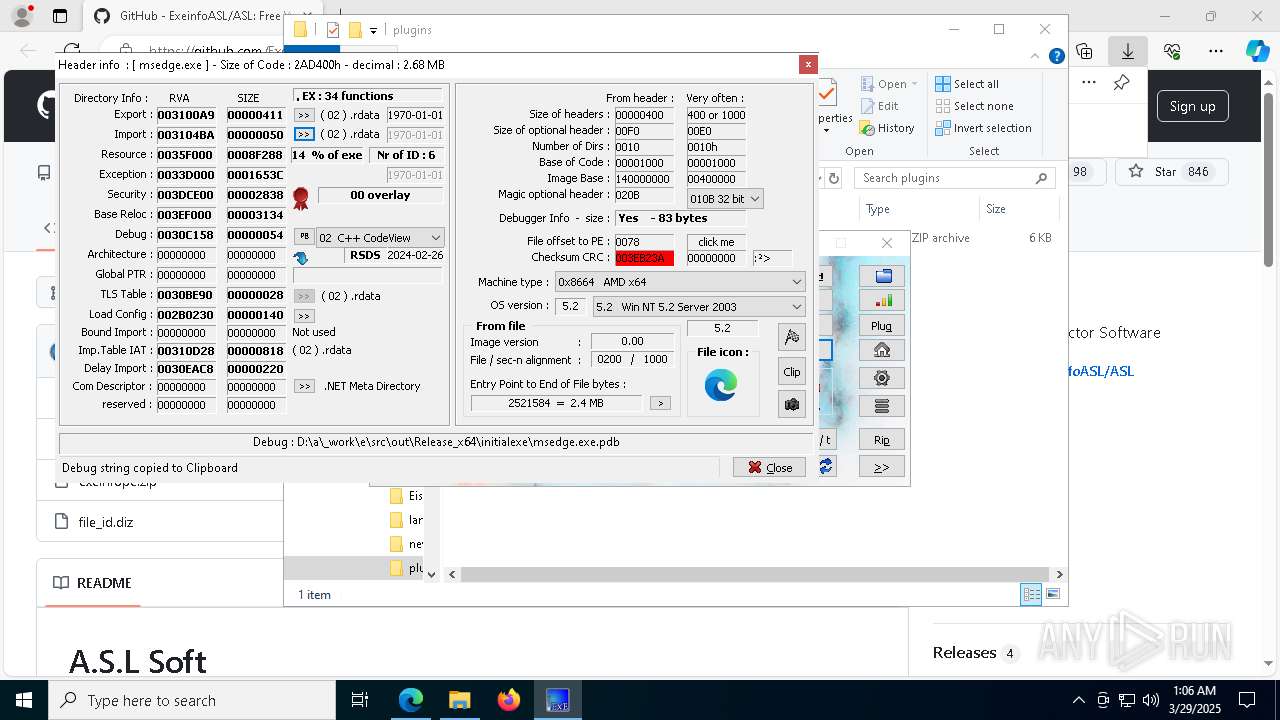Click the Clip button
Screen dimensions: 1280x720
pos(792,371)
